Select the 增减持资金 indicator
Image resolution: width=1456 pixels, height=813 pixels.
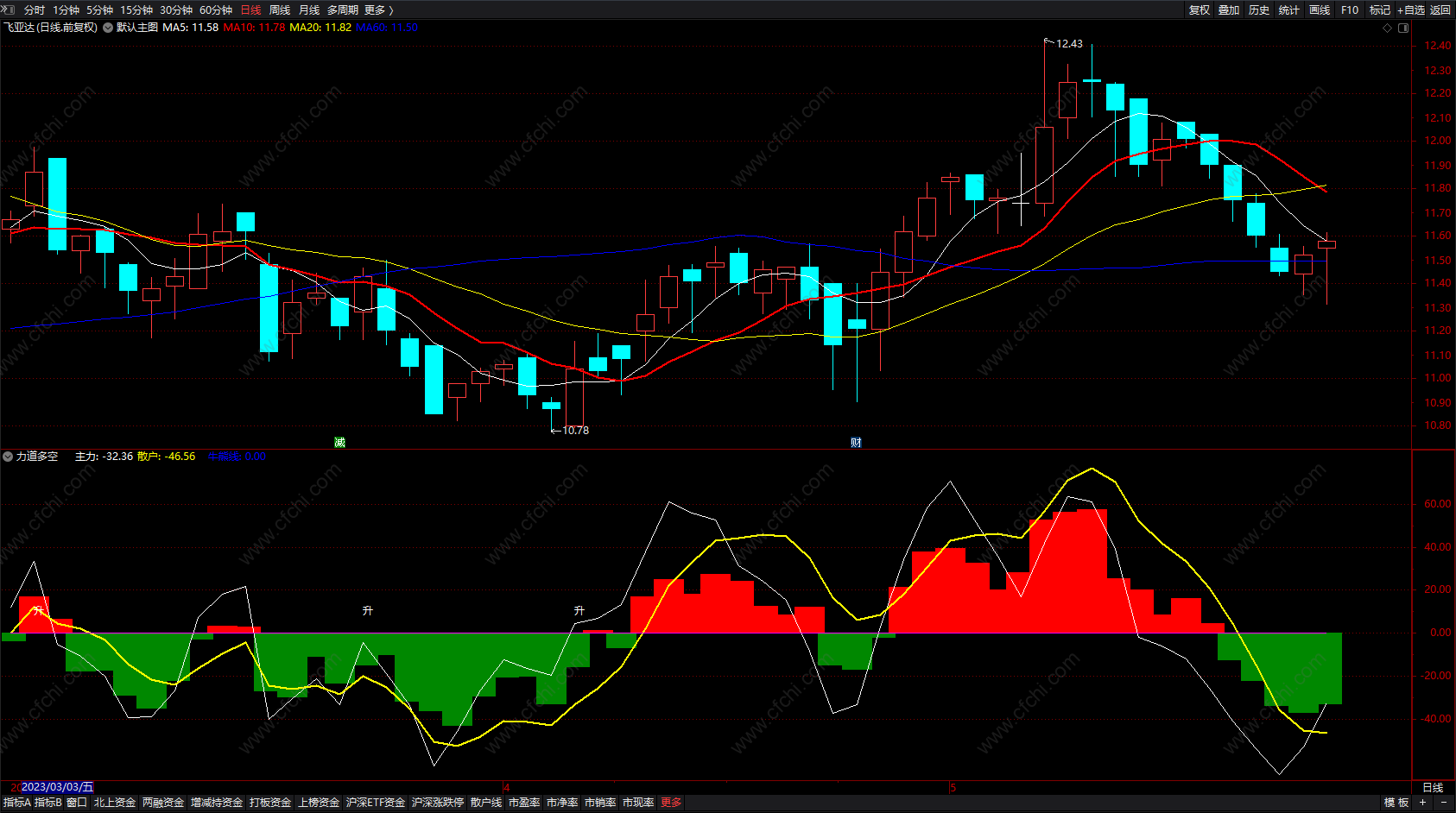point(217,803)
